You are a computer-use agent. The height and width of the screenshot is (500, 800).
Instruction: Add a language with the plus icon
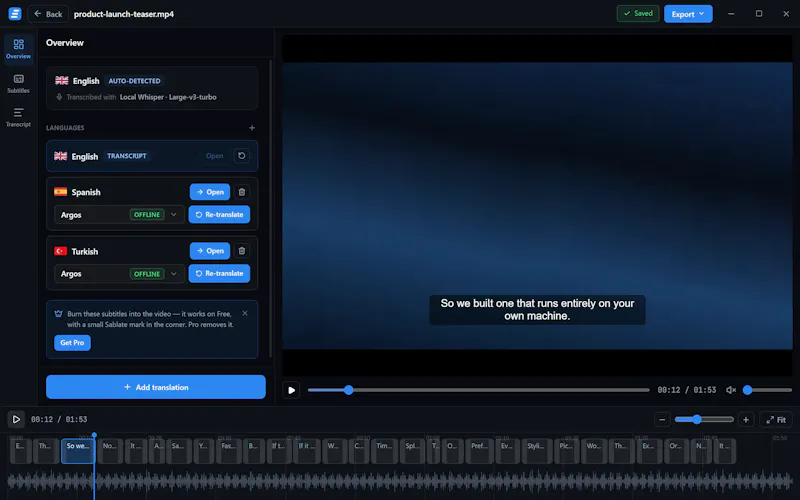252,128
